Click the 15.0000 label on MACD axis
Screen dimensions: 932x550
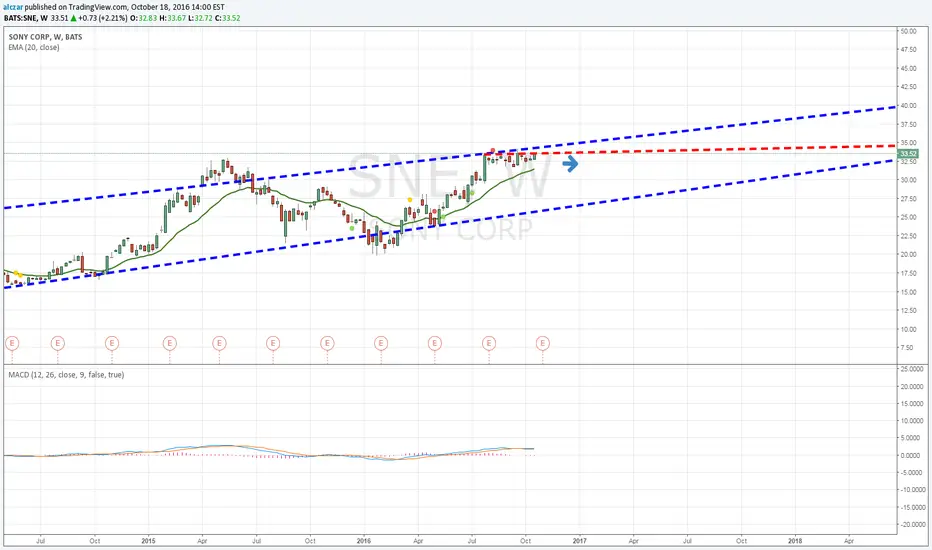click(x=912, y=403)
